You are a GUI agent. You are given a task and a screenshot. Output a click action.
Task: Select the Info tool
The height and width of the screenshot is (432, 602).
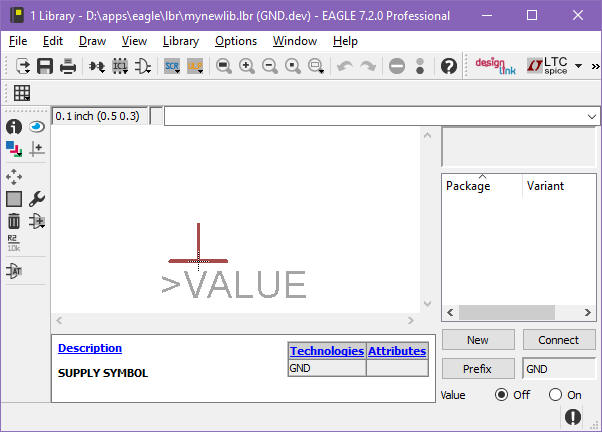tap(14, 127)
